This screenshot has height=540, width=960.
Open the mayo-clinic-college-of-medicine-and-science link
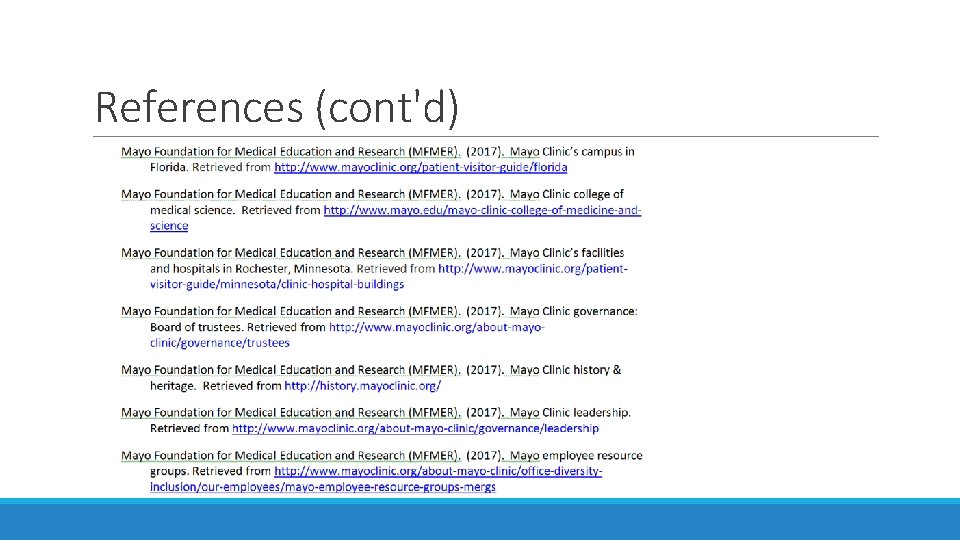(x=482, y=210)
